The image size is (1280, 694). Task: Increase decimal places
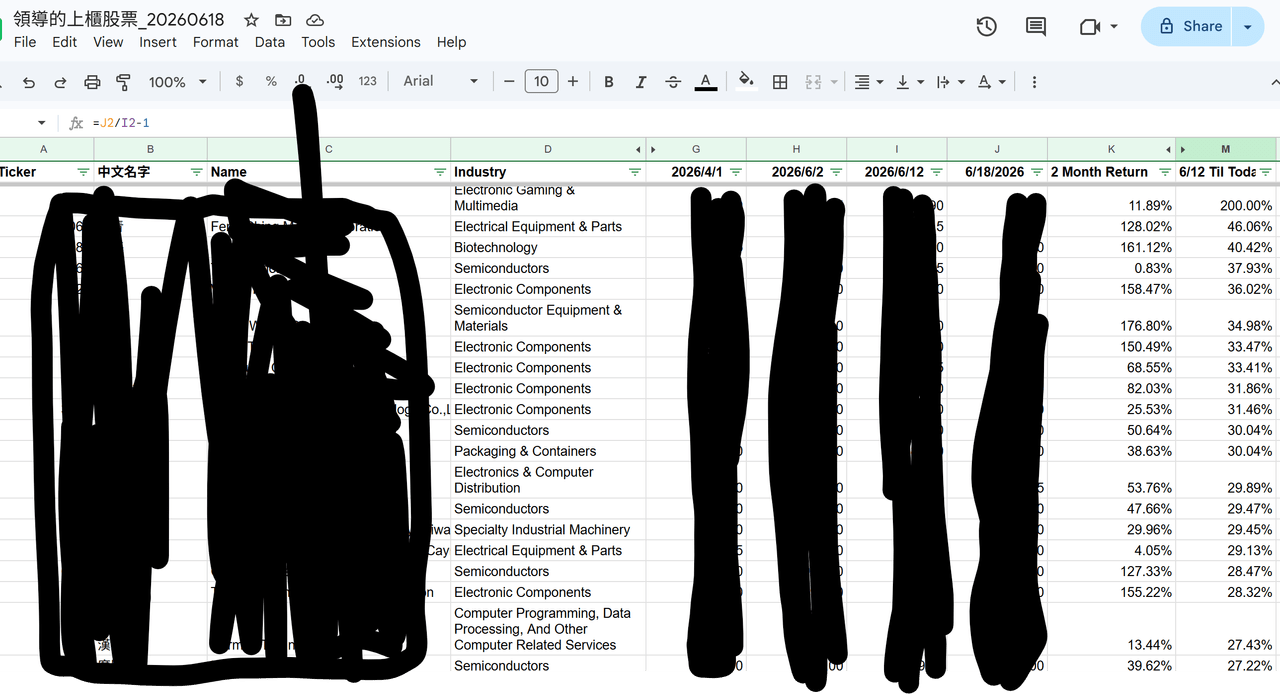(335, 82)
